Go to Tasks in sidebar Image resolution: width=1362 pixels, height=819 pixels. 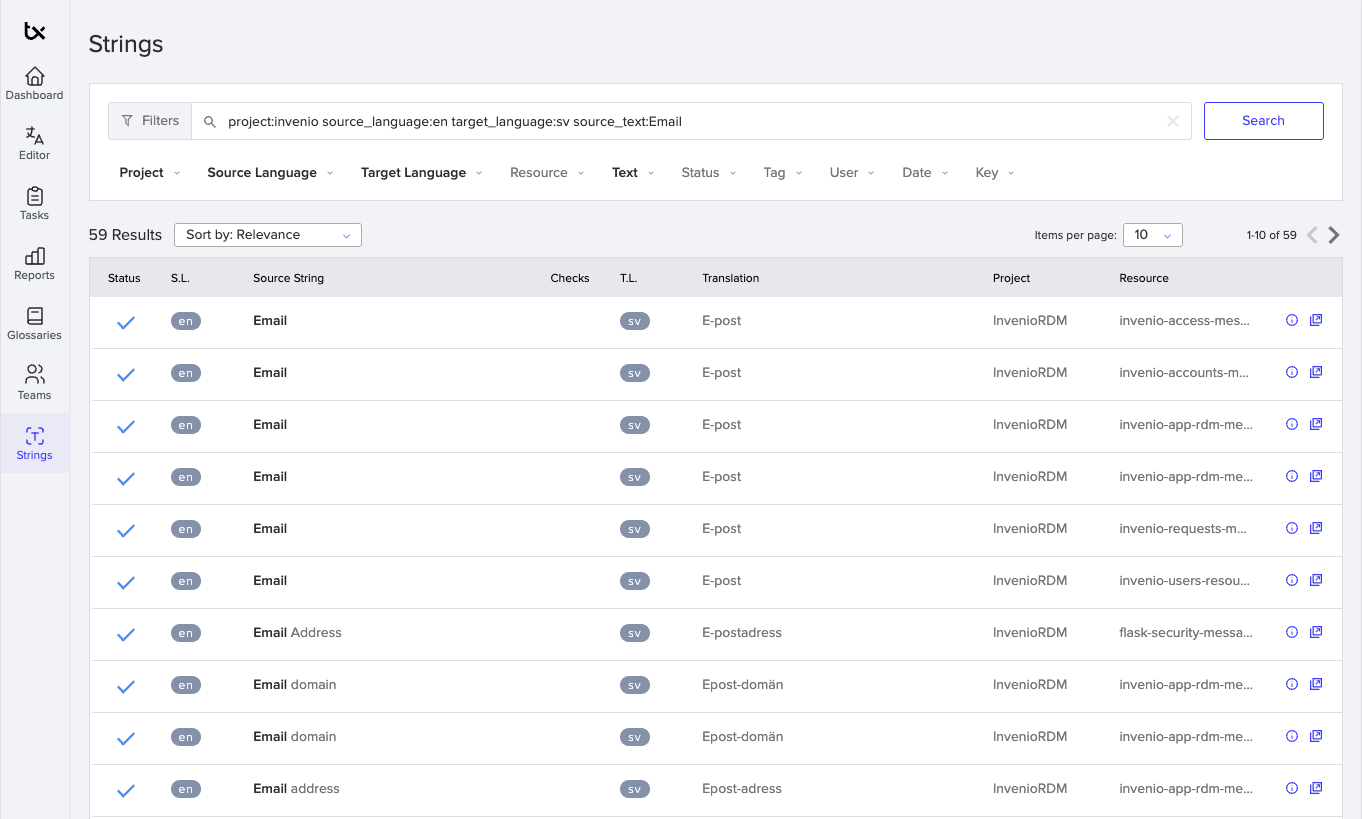[x=34, y=204]
